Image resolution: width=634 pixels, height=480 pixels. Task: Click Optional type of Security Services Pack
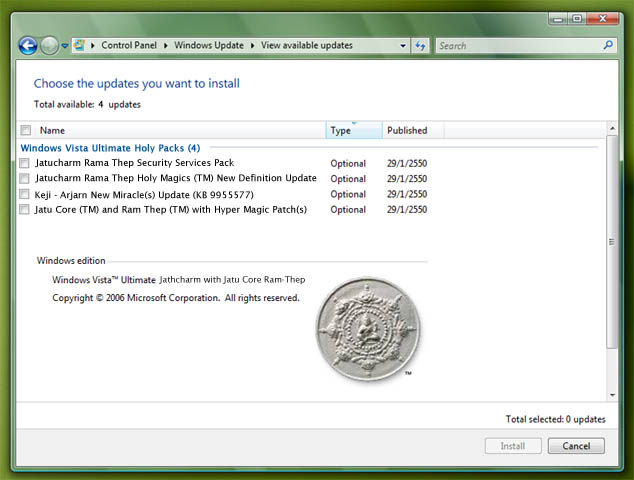tap(348, 163)
